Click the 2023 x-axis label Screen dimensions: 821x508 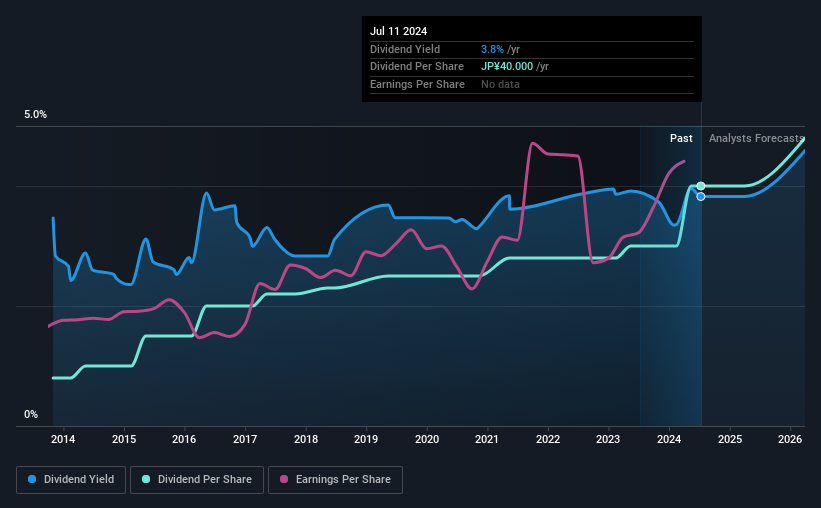click(x=608, y=439)
